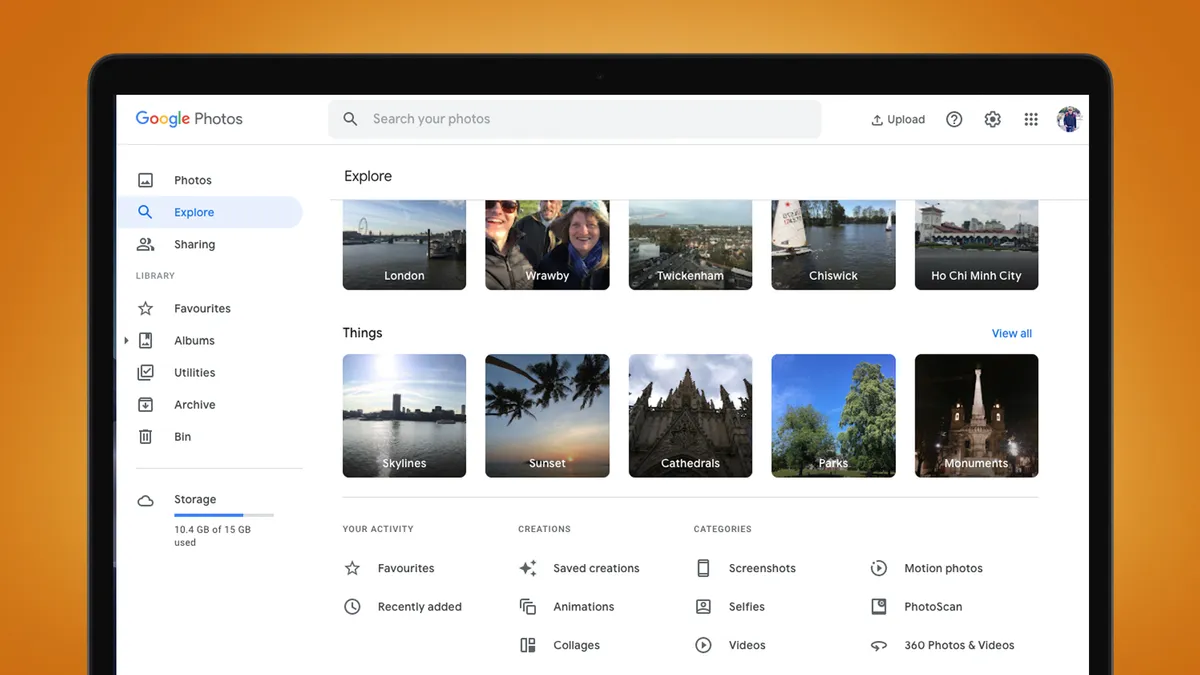The height and width of the screenshot is (675, 1200).
Task: Click View all link beside Things
Action: coord(1011,333)
